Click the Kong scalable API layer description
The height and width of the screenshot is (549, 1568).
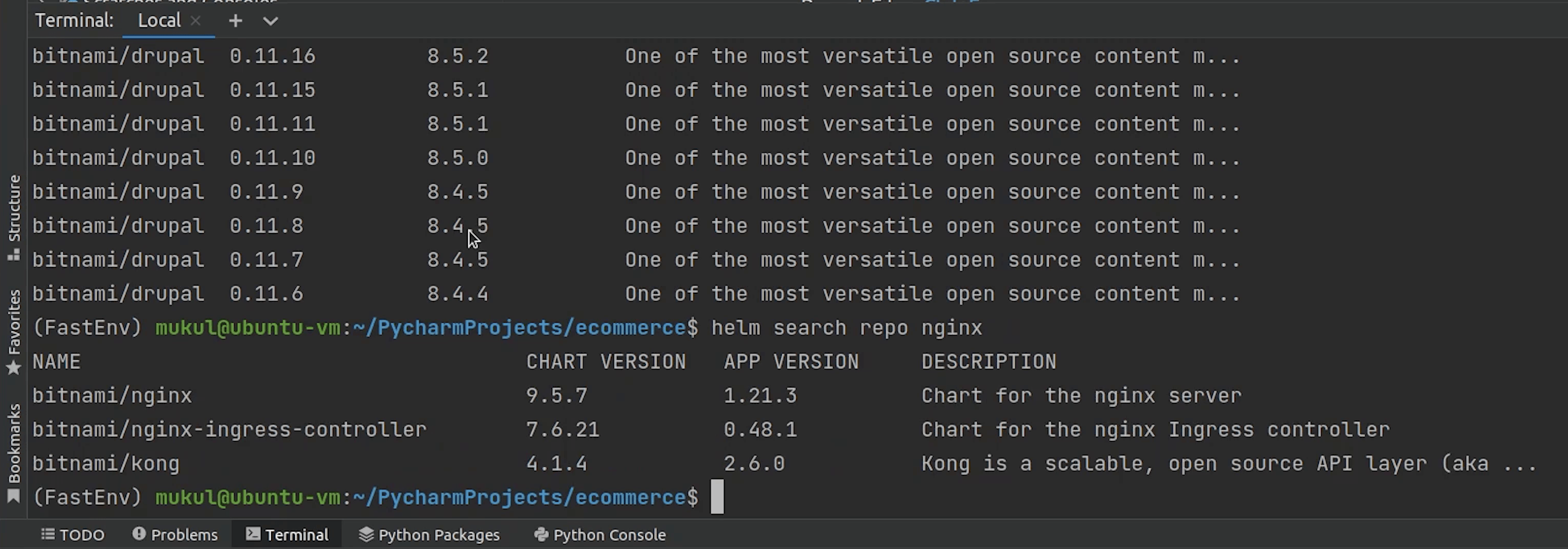1229,465
